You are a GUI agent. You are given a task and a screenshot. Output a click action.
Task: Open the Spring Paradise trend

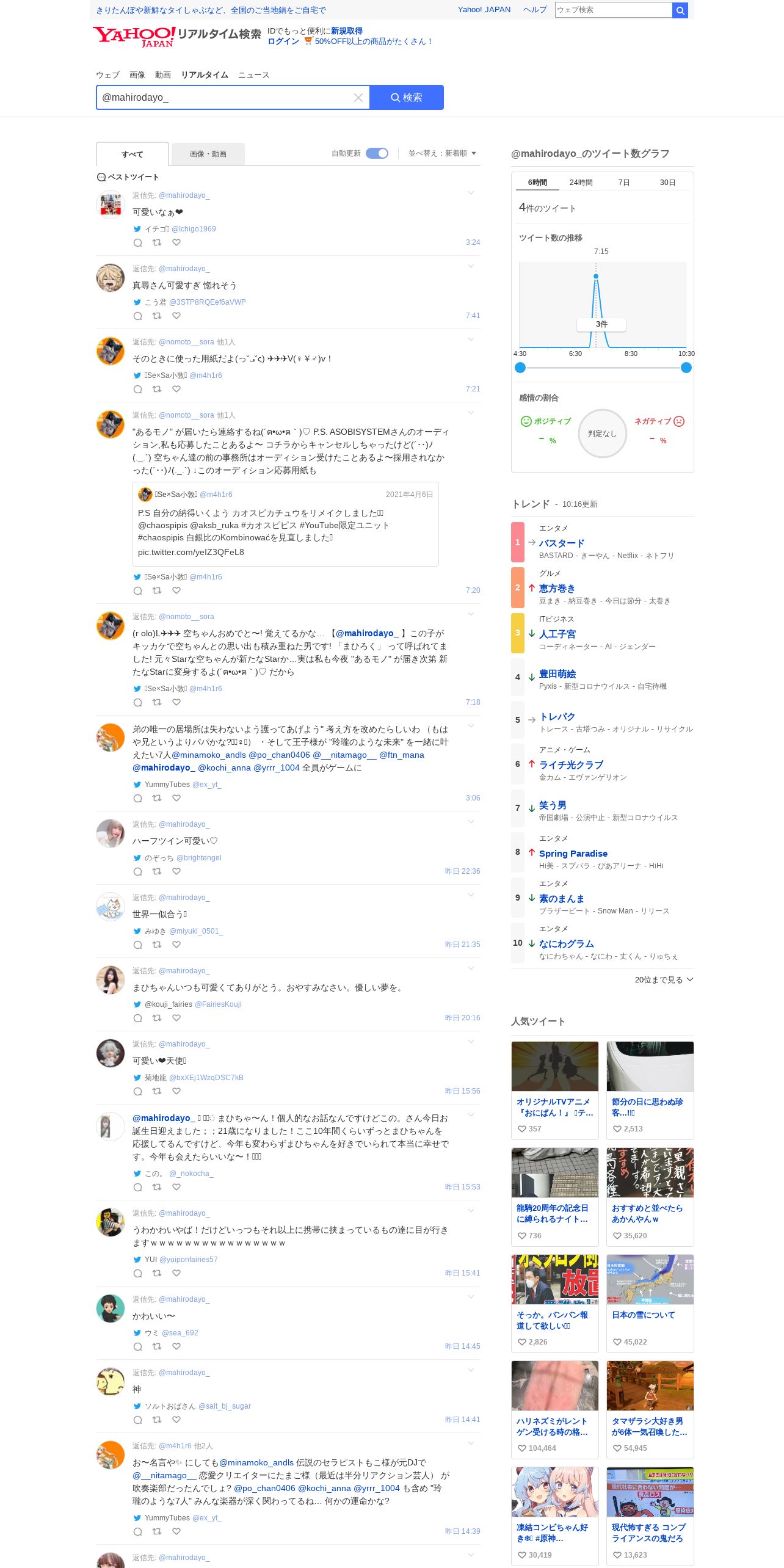[573, 854]
